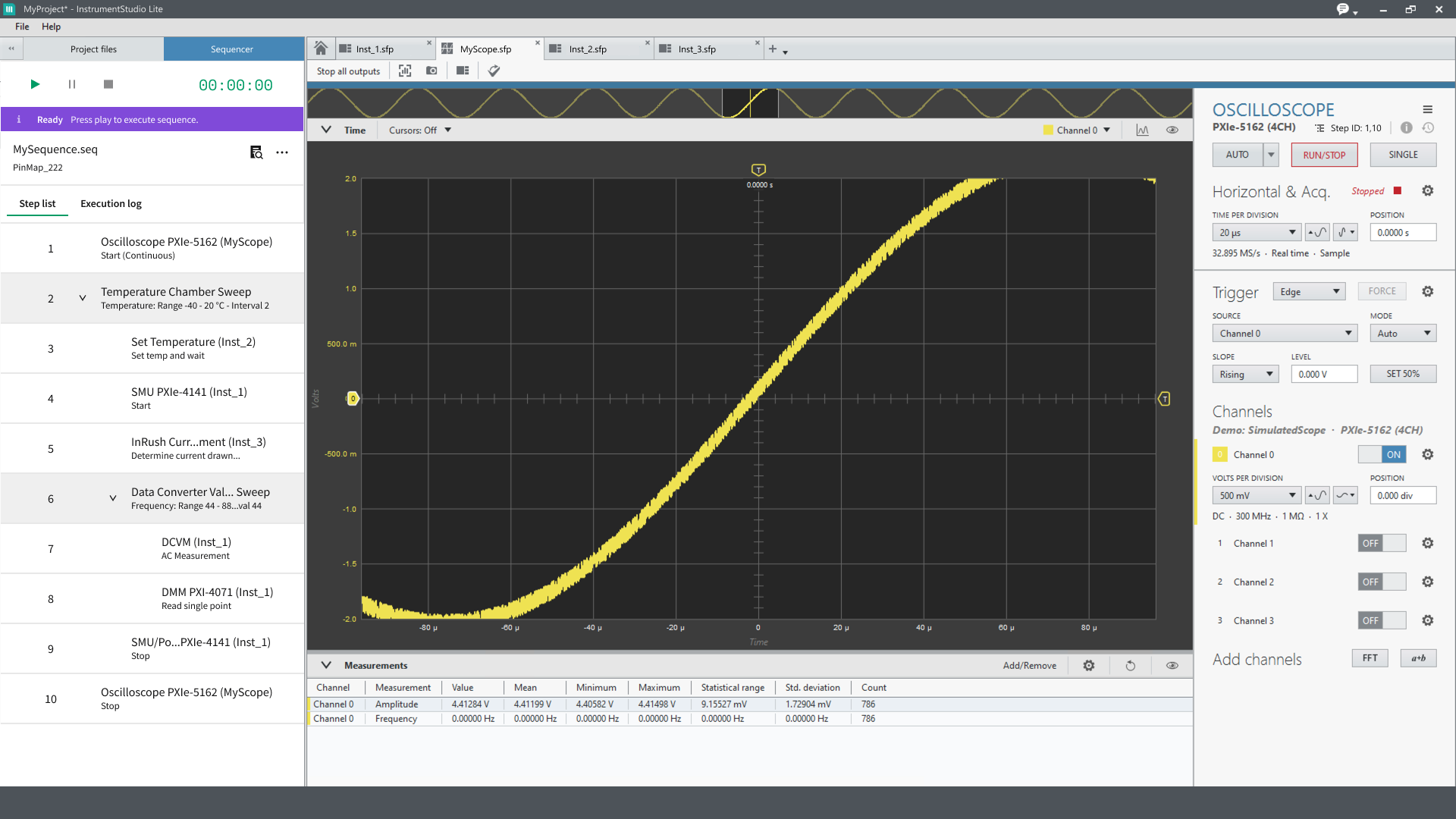1456x819 pixels.
Task: Turn on Channel 1 toggle
Action: point(1382,543)
